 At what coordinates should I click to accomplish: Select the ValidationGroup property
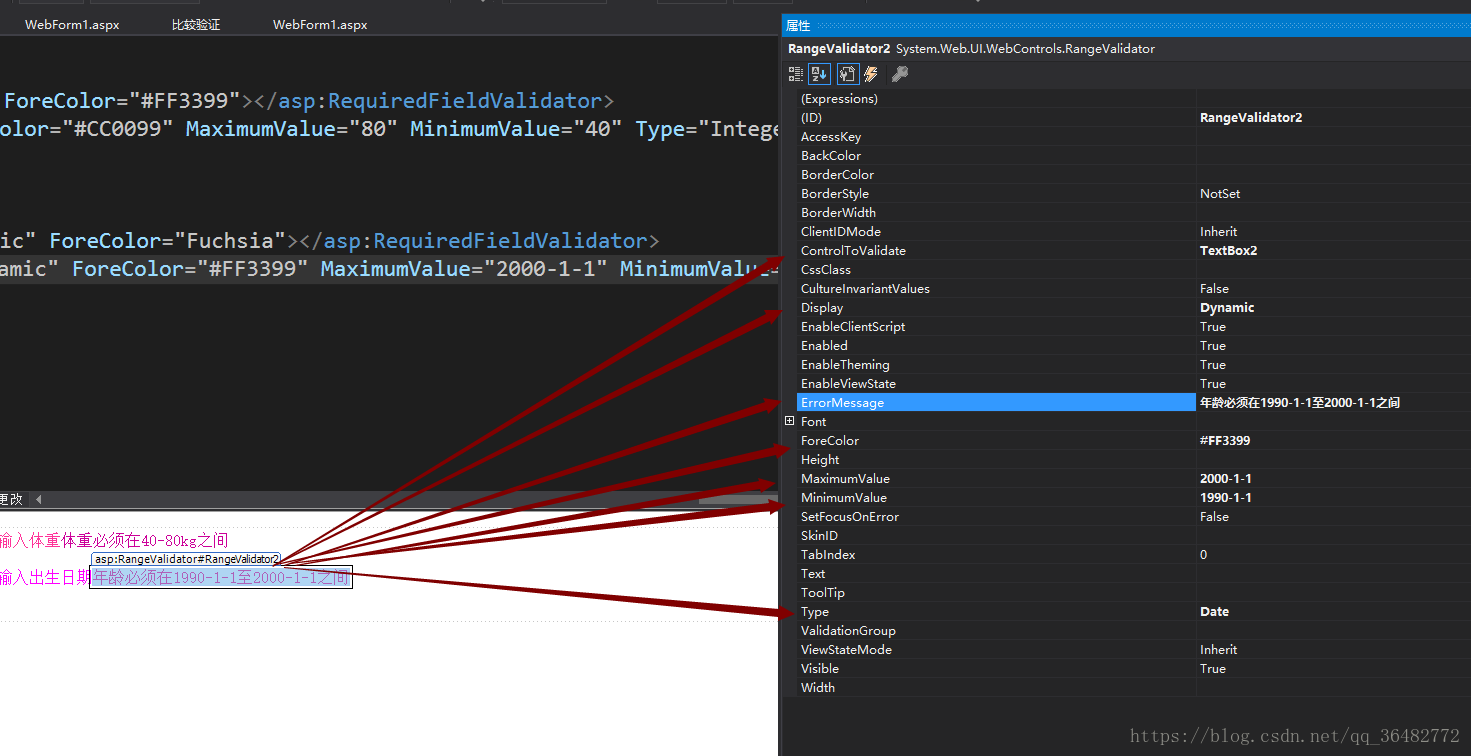pyautogui.click(x=848, y=631)
